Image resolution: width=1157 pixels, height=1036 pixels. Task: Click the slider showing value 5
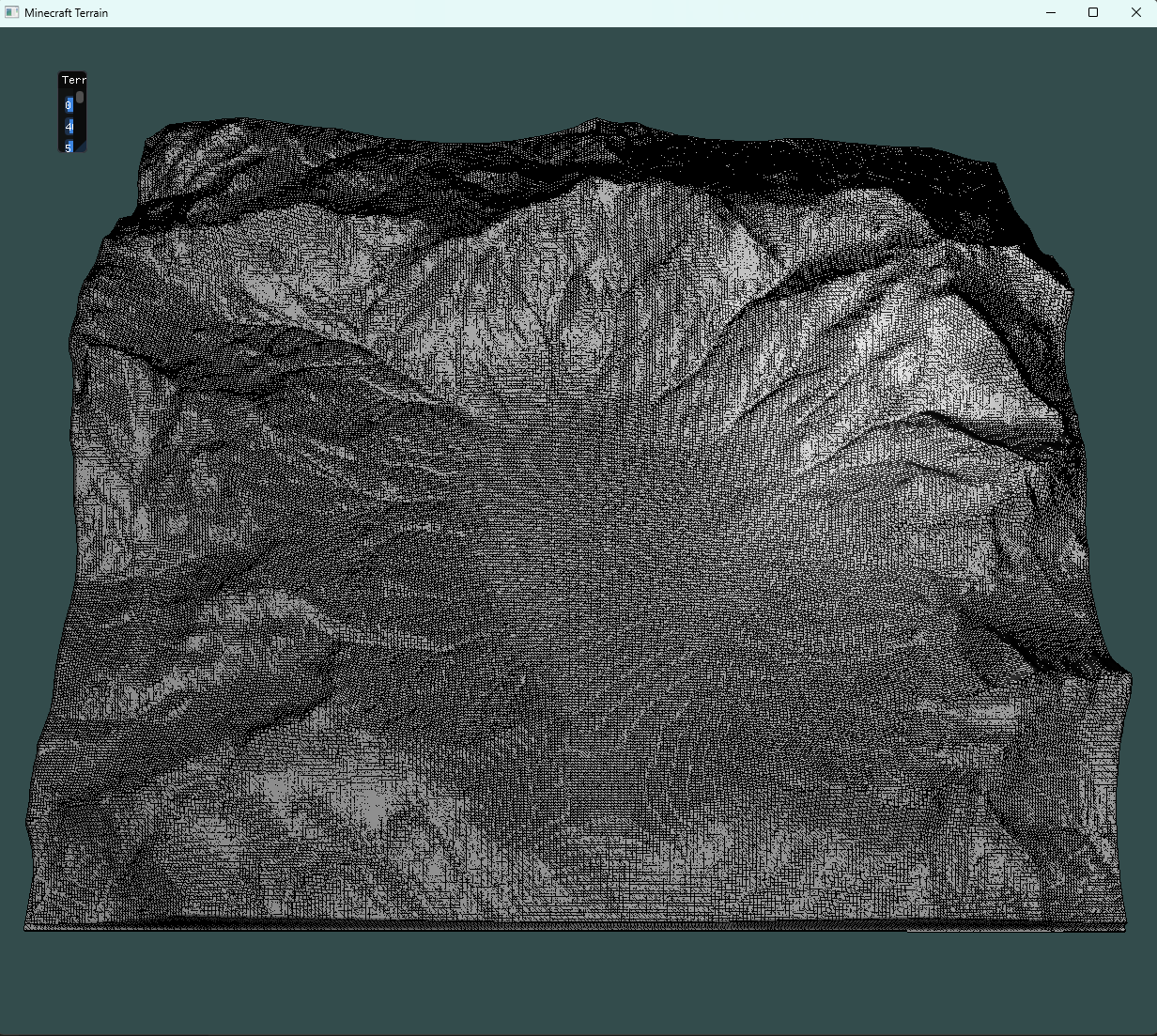tap(69, 146)
